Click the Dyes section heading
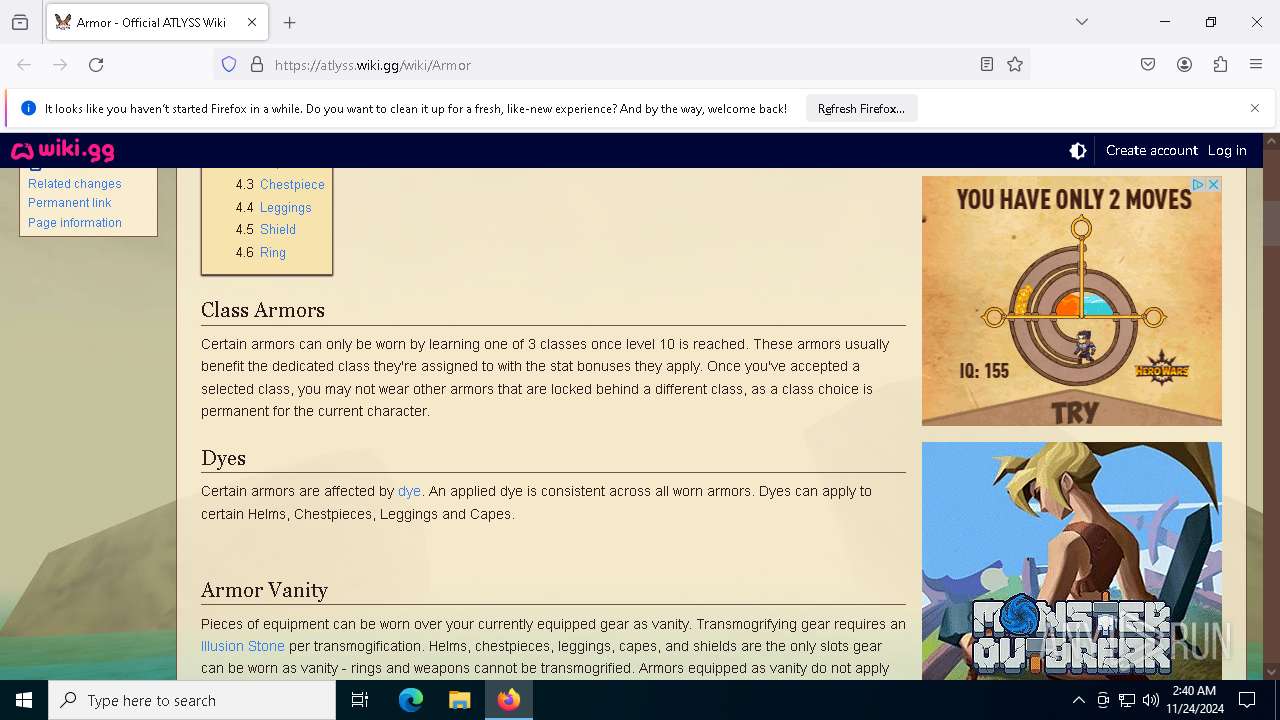The image size is (1280, 720). (223, 458)
